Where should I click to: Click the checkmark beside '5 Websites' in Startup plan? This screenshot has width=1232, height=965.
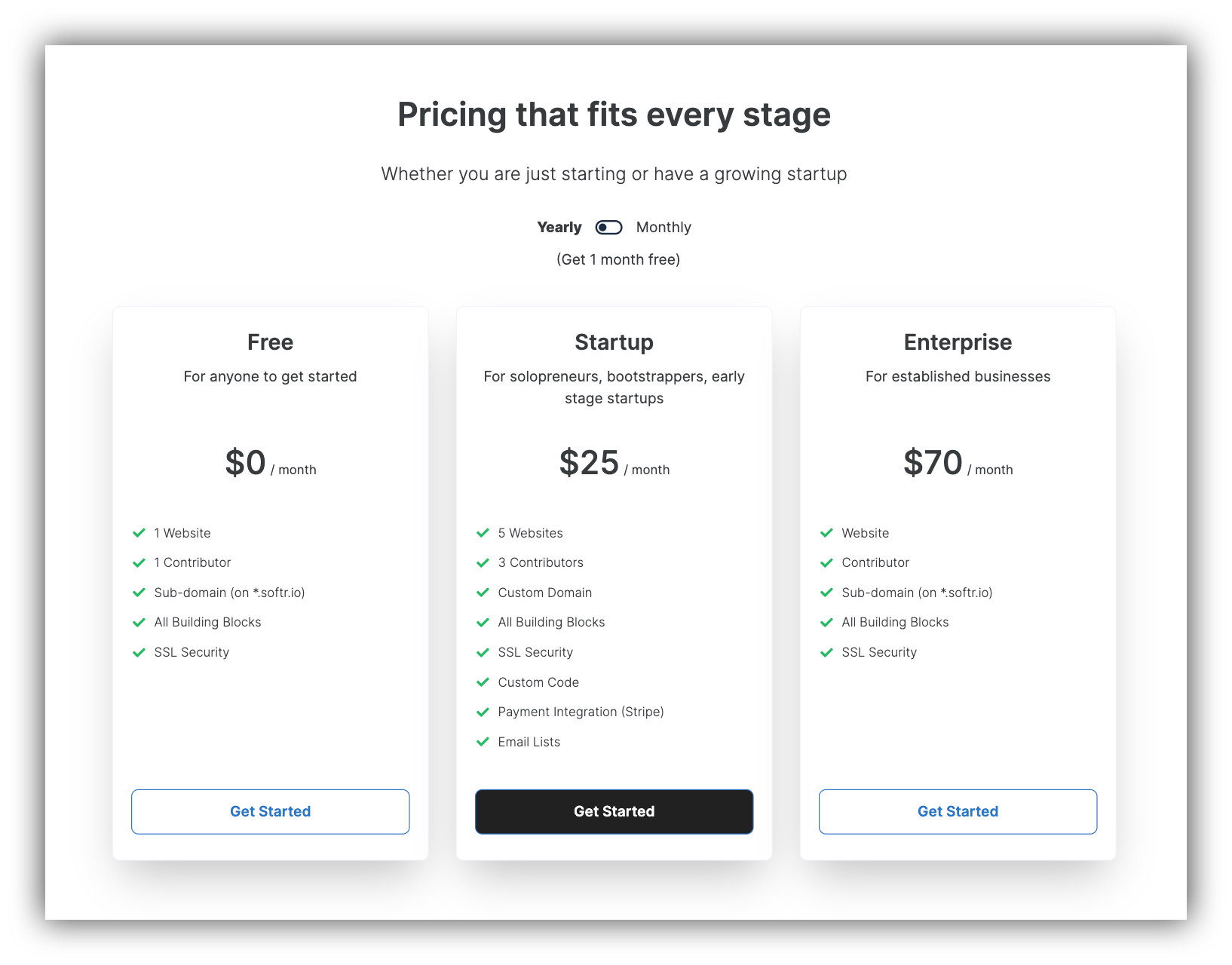click(483, 532)
